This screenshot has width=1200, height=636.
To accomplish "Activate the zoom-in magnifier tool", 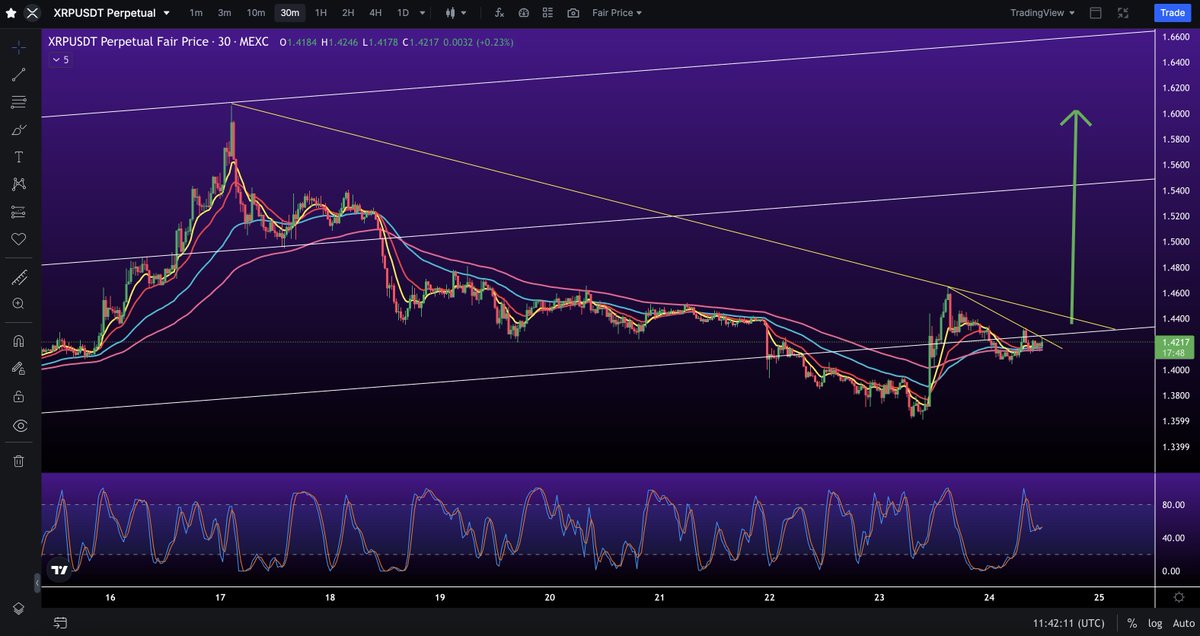I will click(x=18, y=303).
